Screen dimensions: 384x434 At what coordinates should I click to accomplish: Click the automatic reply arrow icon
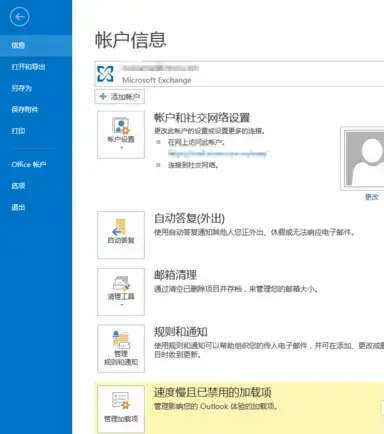(119, 227)
